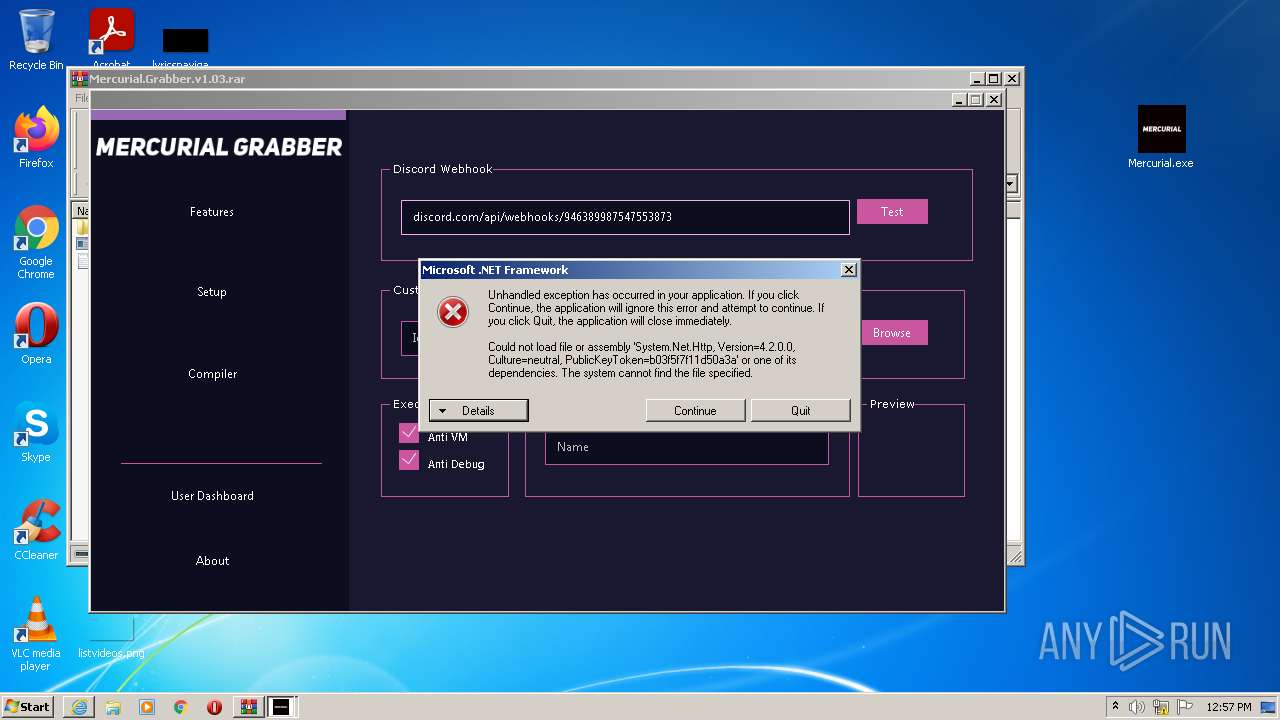1280x720 pixels.
Task: Close the Microsoft .NET Framework dialog
Action: pyautogui.click(x=849, y=270)
